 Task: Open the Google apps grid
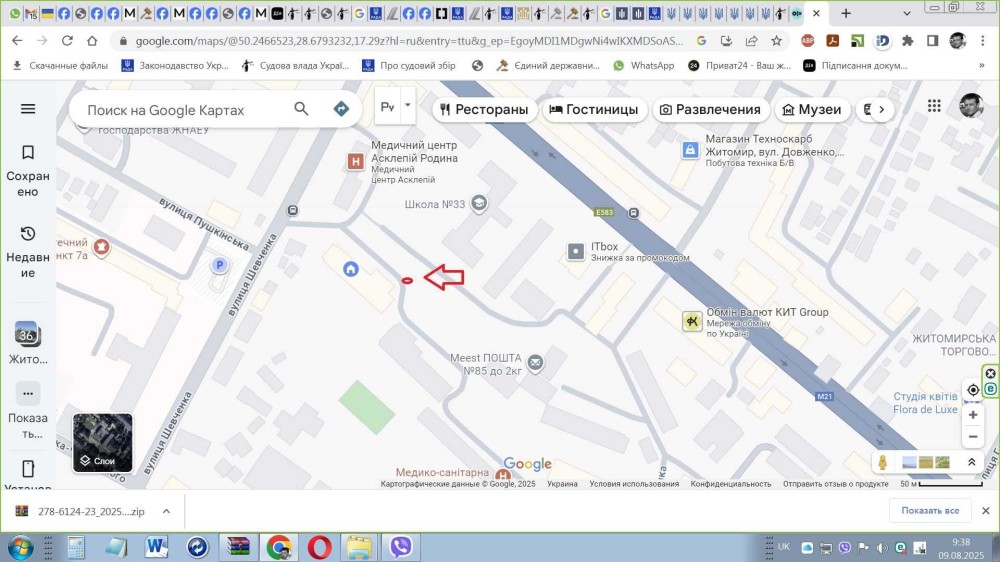pyautogui.click(x=934, y=106)
